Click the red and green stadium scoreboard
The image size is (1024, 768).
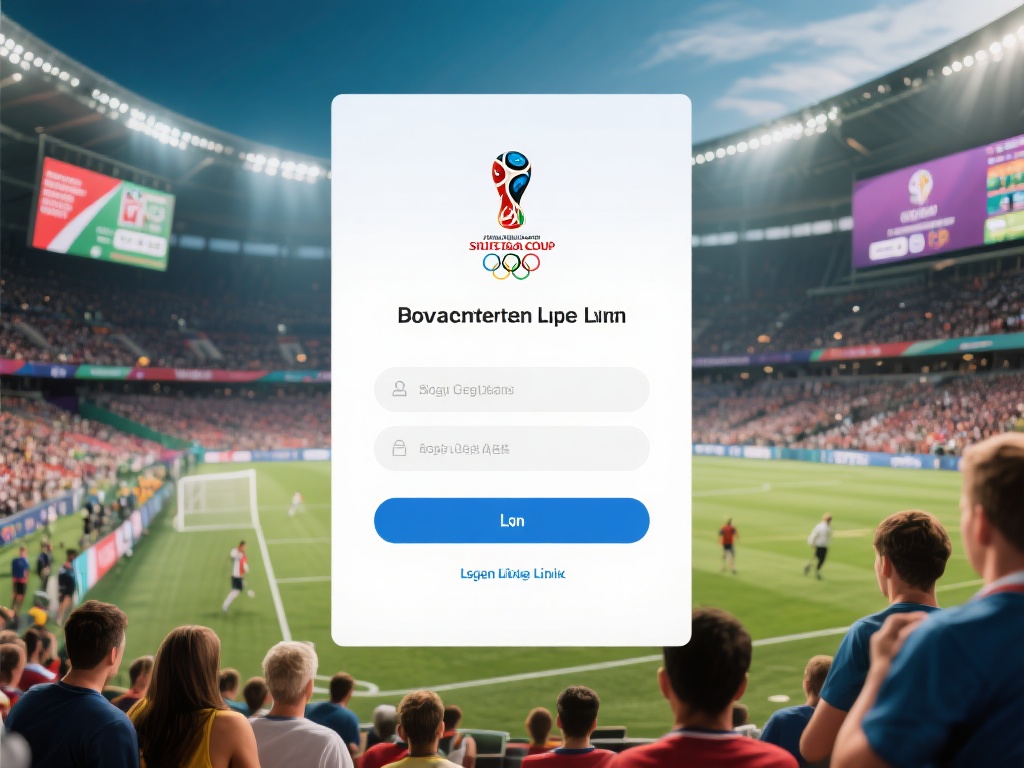[103, 214]
